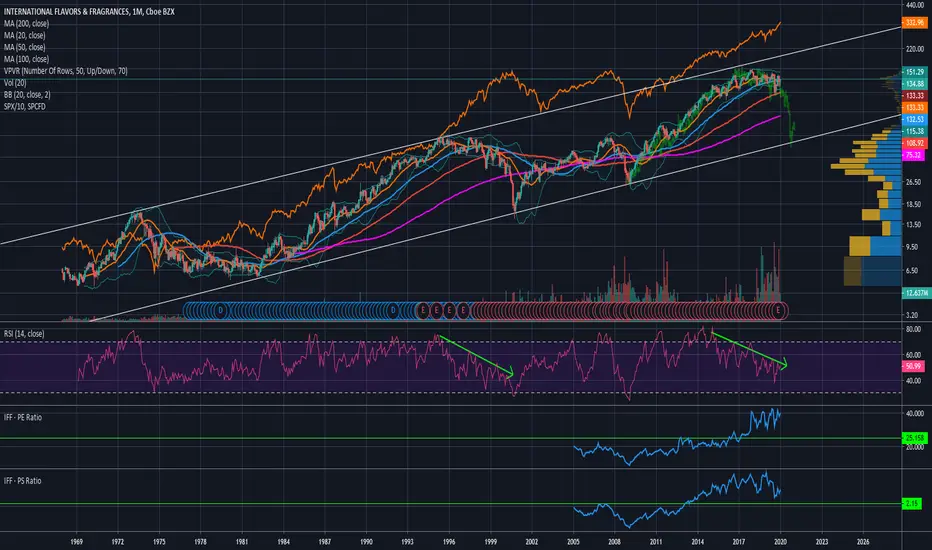This screenshot has height=550, width=932.
Task: Click the 440.00 price axis value
Action: click(914, 5)
